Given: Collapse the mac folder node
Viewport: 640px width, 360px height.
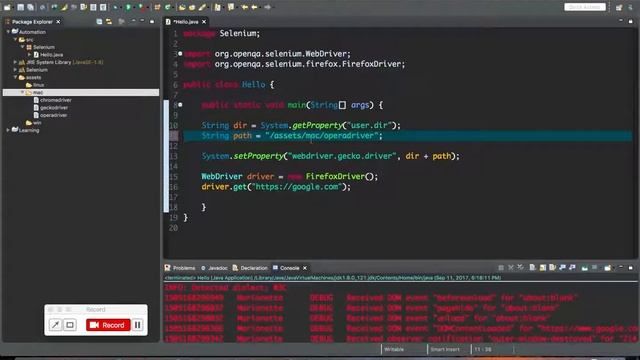Looking at the screenshot, I should pos(22,93).
